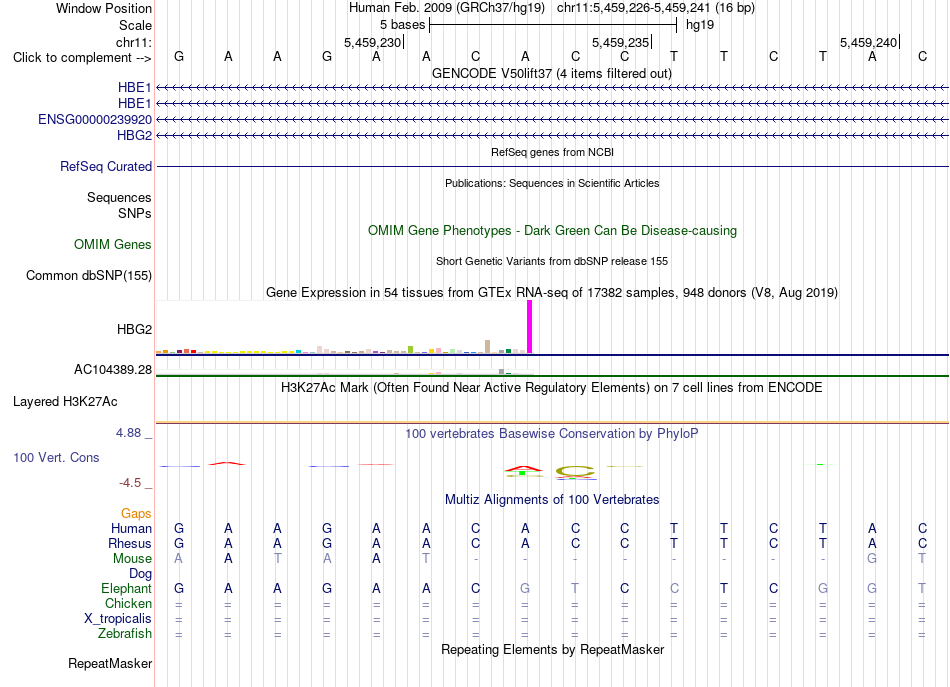Click the Layered H3K27Ac track label

tap(65, 402)
